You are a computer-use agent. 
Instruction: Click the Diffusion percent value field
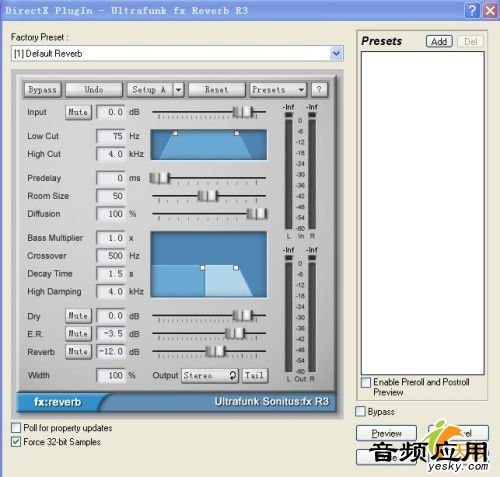click(111, 214)
